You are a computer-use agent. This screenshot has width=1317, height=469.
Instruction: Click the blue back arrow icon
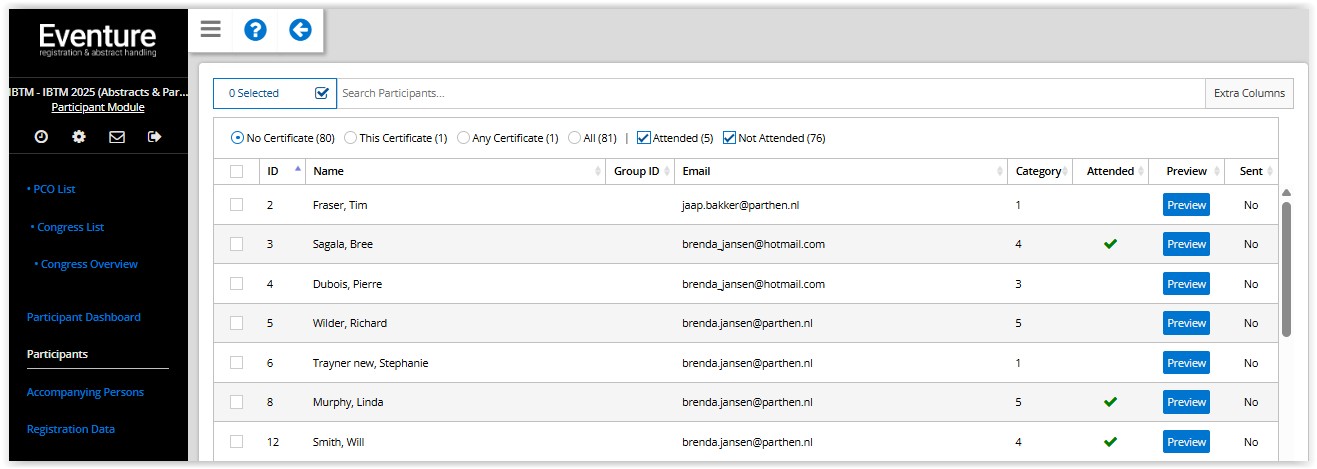[300, 30]
